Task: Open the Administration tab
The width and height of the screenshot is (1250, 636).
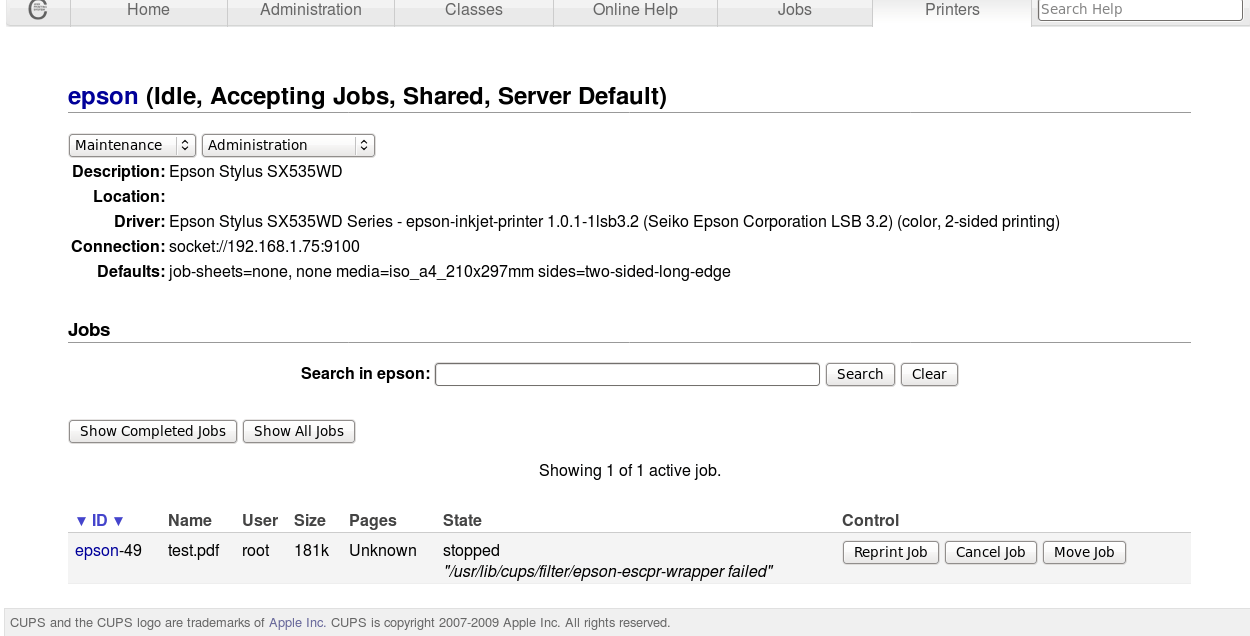Action: [310, 10]
